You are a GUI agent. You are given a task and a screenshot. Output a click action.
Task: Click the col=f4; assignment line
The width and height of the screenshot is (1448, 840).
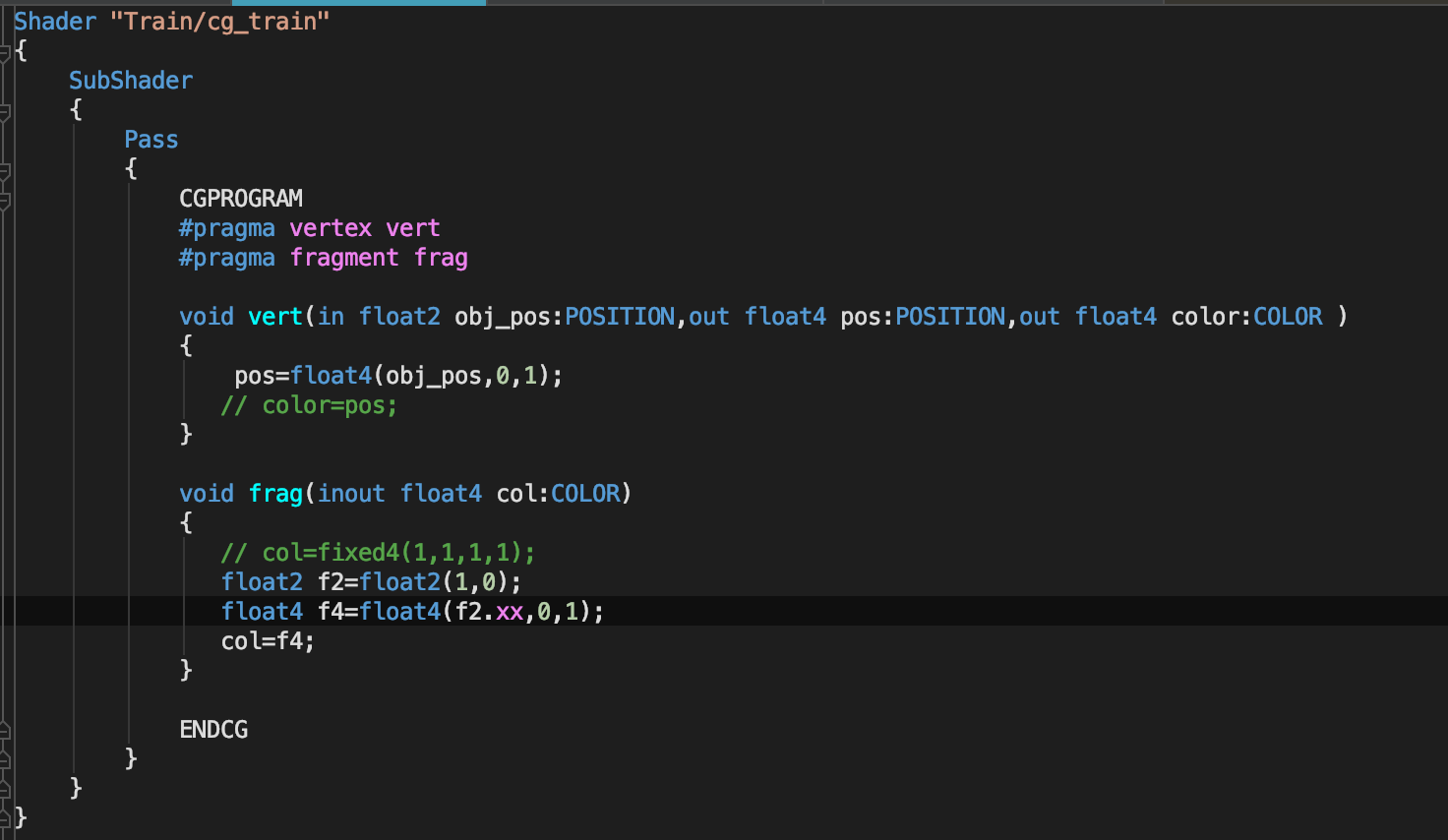click(x=268, y=641)
